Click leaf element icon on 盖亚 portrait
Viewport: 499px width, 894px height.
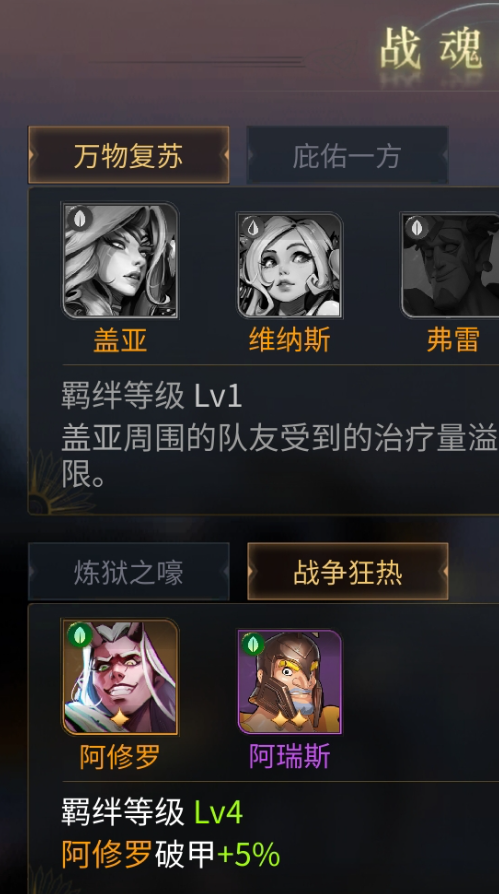point(79,218)
